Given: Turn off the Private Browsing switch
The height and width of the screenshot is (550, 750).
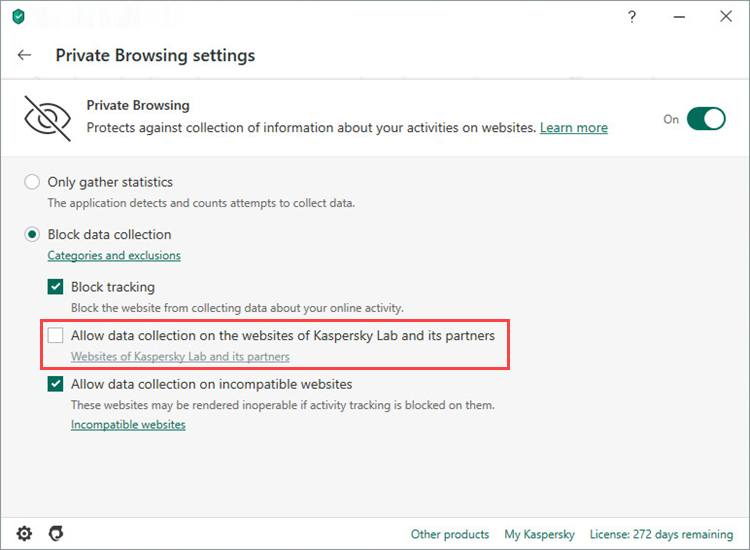Looking at the screenshot, I should (706, 119).
